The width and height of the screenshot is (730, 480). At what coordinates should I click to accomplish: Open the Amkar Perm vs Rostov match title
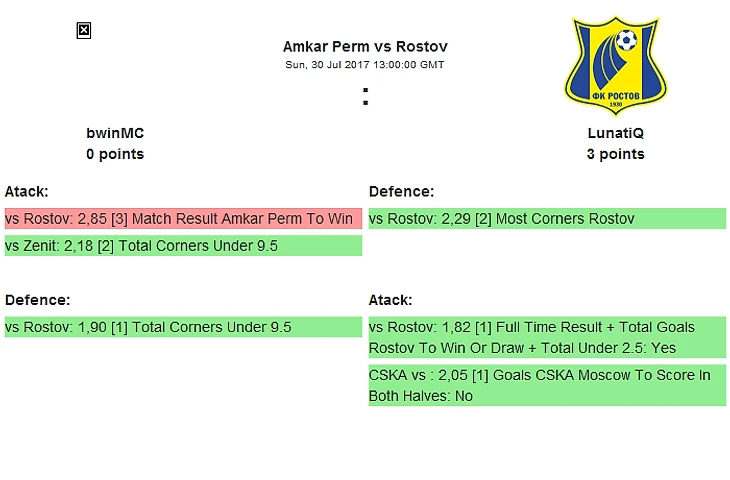365,47
